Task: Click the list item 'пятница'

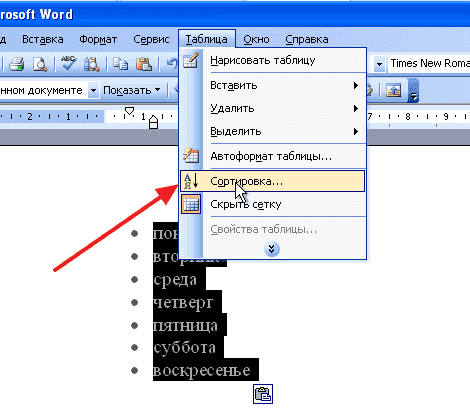Action: [x=185, y=325]
